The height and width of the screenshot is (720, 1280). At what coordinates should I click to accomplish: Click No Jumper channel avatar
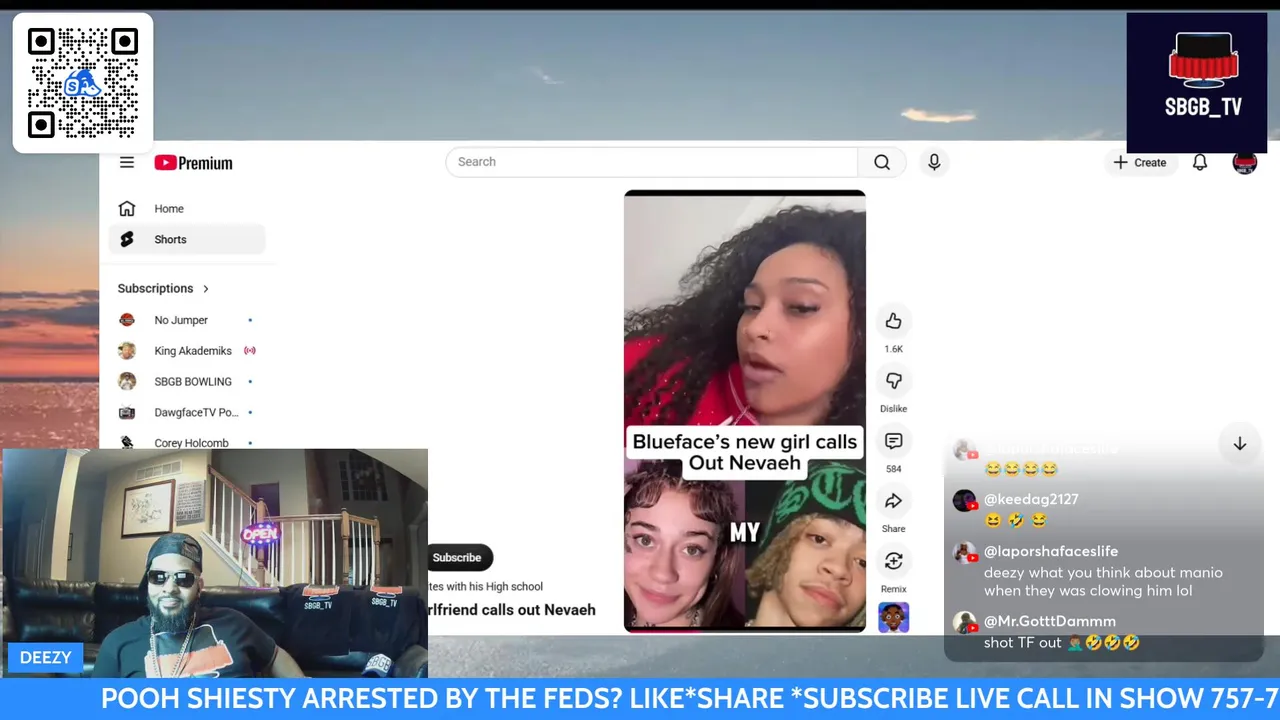click(127, 320)
